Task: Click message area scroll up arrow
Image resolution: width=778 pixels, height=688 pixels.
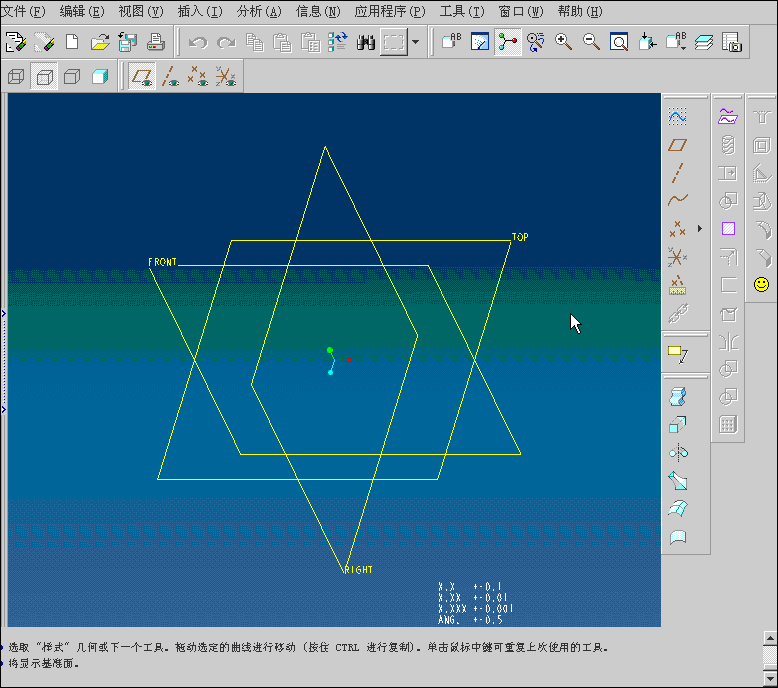Action: coord(770,638)
